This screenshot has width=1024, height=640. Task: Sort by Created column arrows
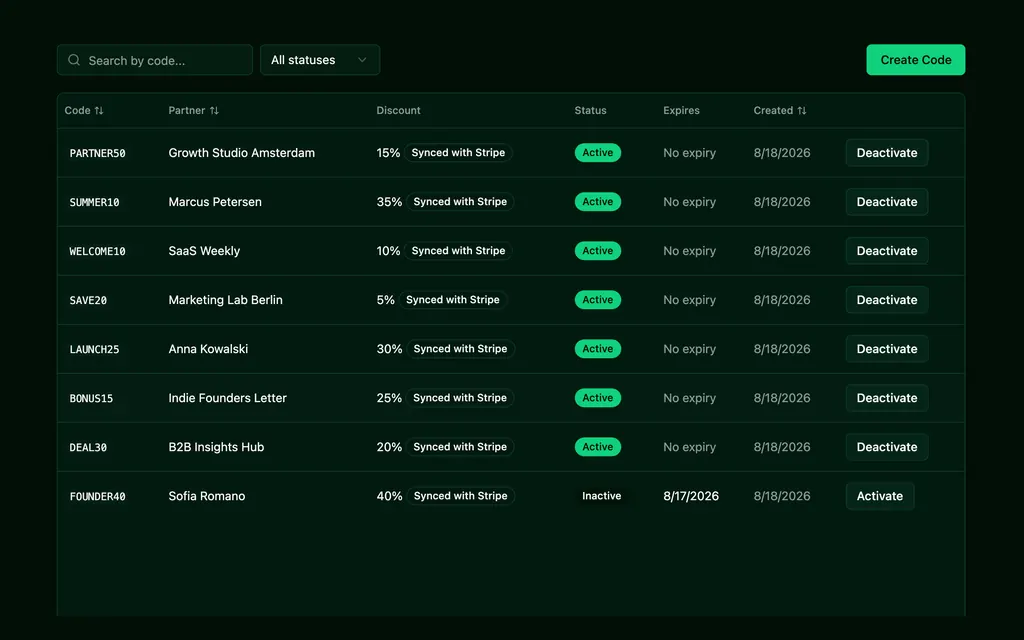coord(801,110)
